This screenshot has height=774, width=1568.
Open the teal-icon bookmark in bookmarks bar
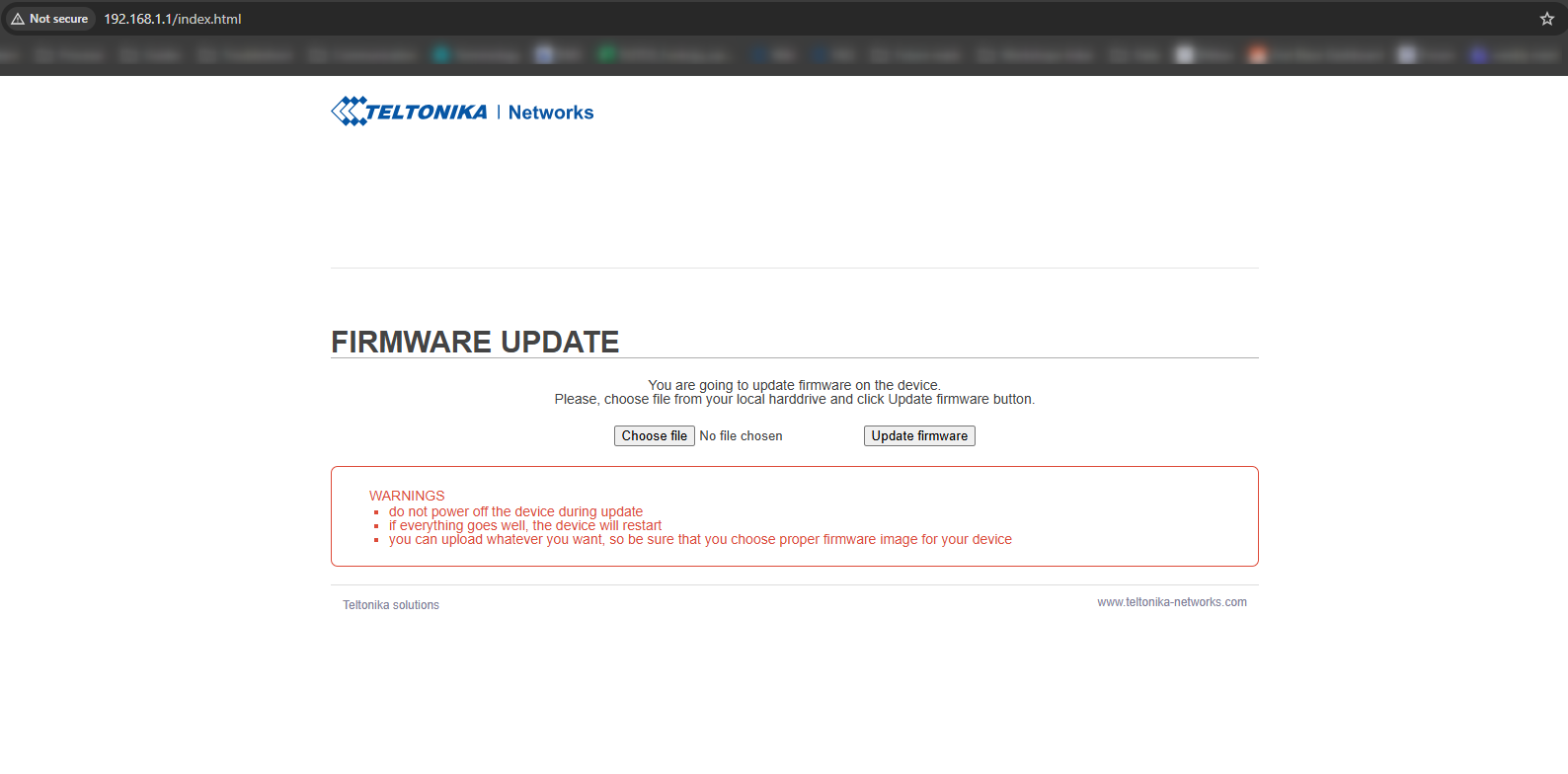click(x=441, y=55)
